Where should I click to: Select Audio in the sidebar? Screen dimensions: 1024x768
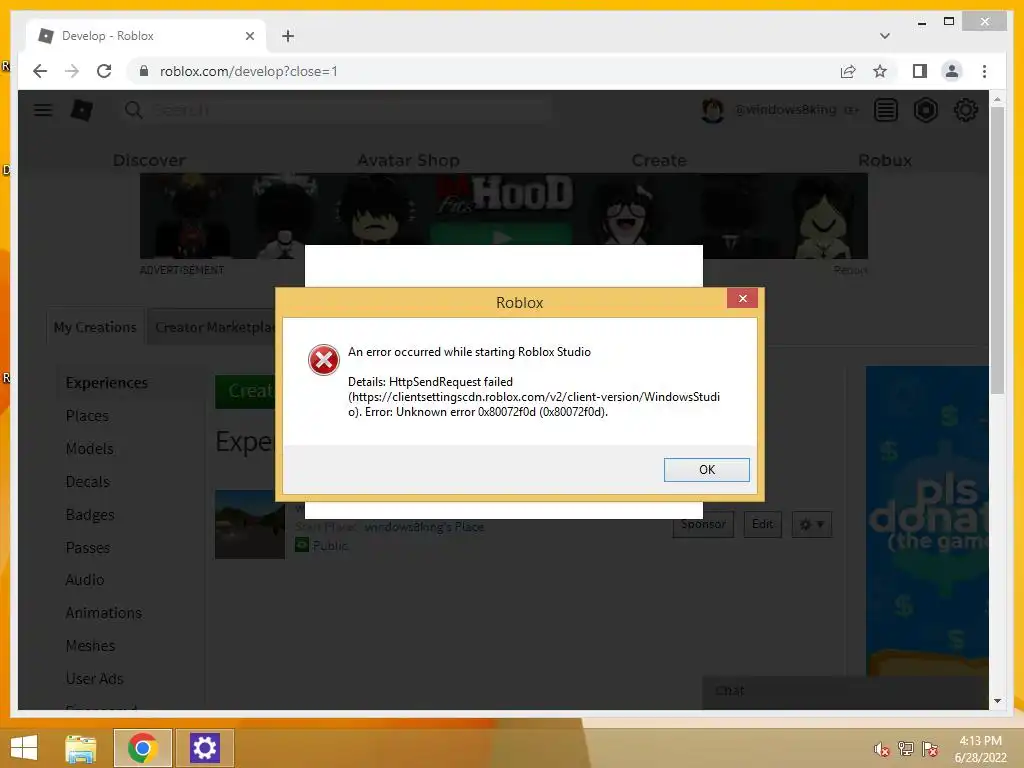(x=85, y=580)
